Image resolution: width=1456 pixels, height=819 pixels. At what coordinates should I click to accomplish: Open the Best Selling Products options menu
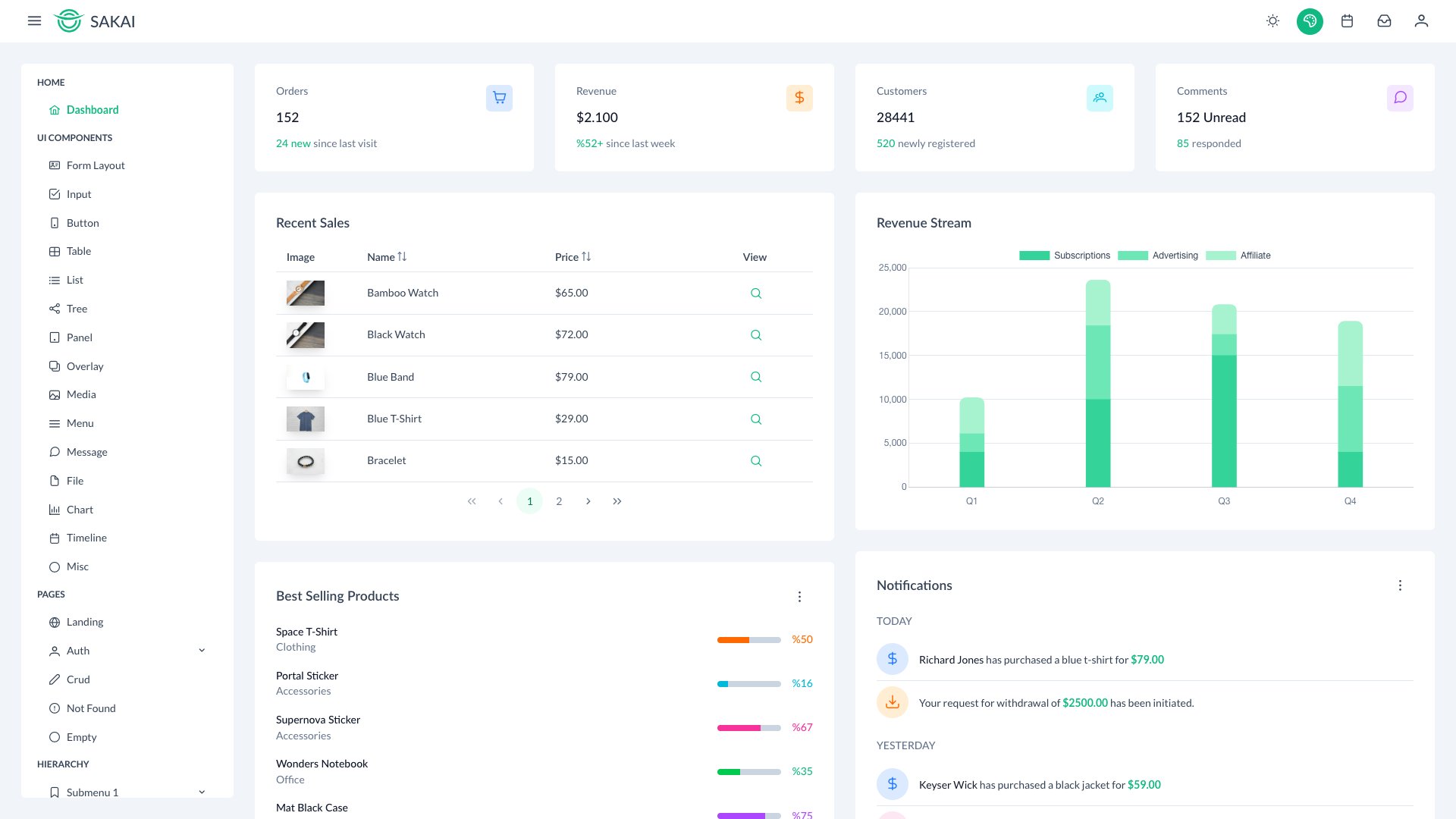(x=799, y=597)
